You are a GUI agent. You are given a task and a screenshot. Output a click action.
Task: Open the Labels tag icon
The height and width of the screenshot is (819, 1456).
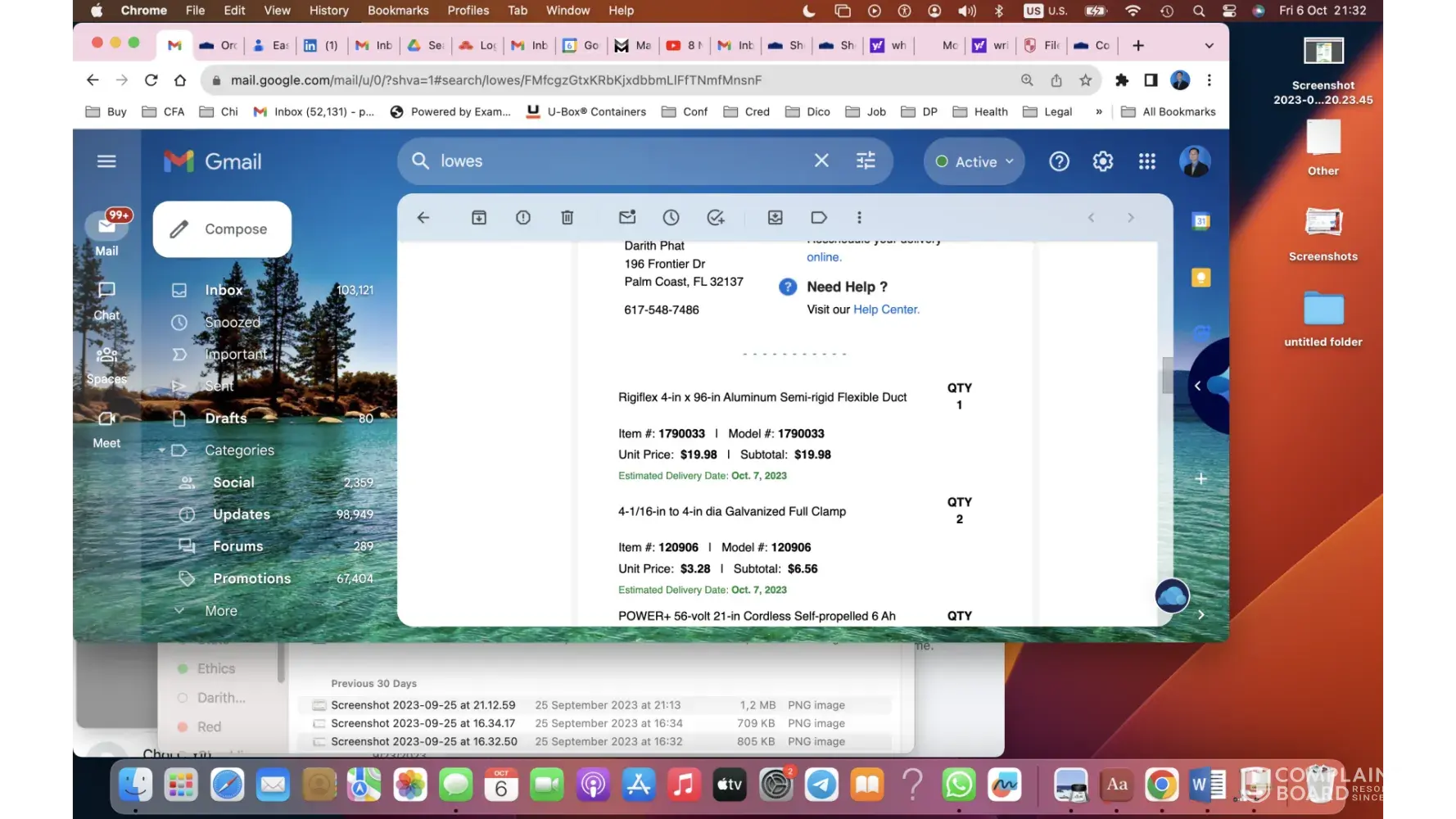pos(819,218)
